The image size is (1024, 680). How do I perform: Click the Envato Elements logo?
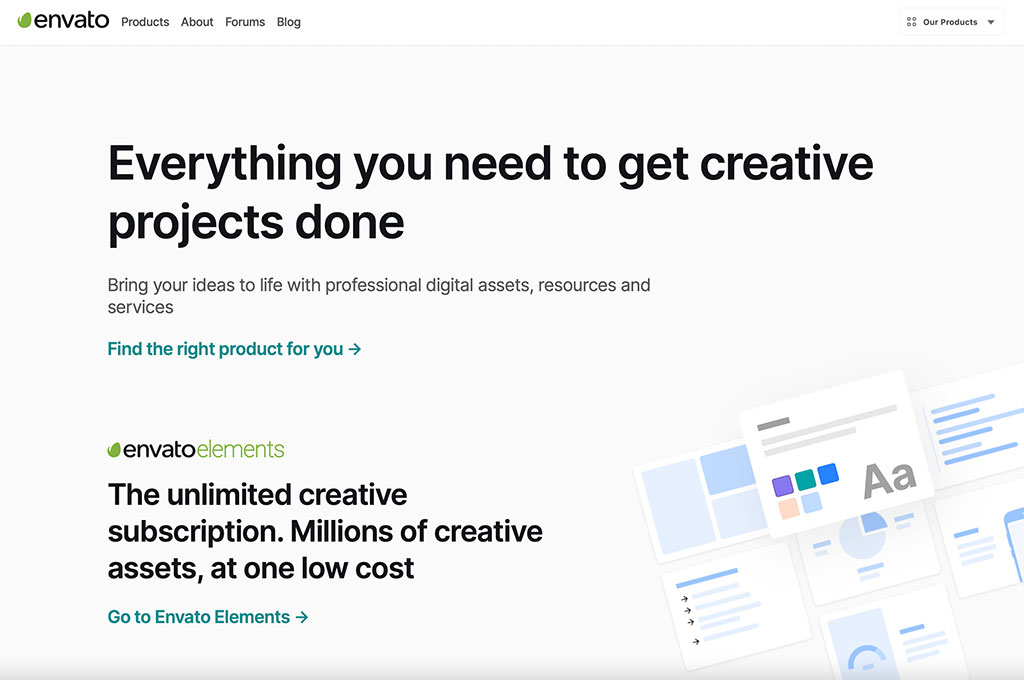coord(196,449)
